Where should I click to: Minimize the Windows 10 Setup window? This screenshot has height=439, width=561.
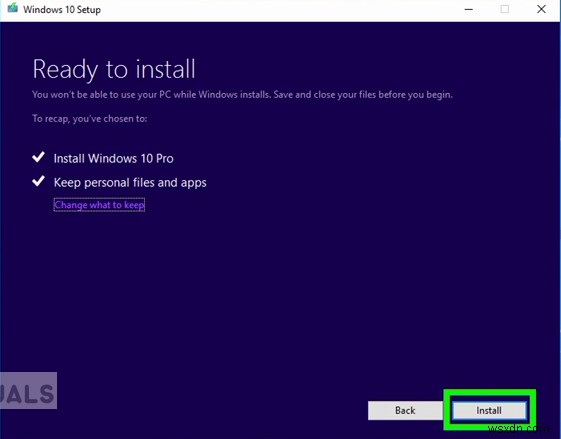click(468, 9)
